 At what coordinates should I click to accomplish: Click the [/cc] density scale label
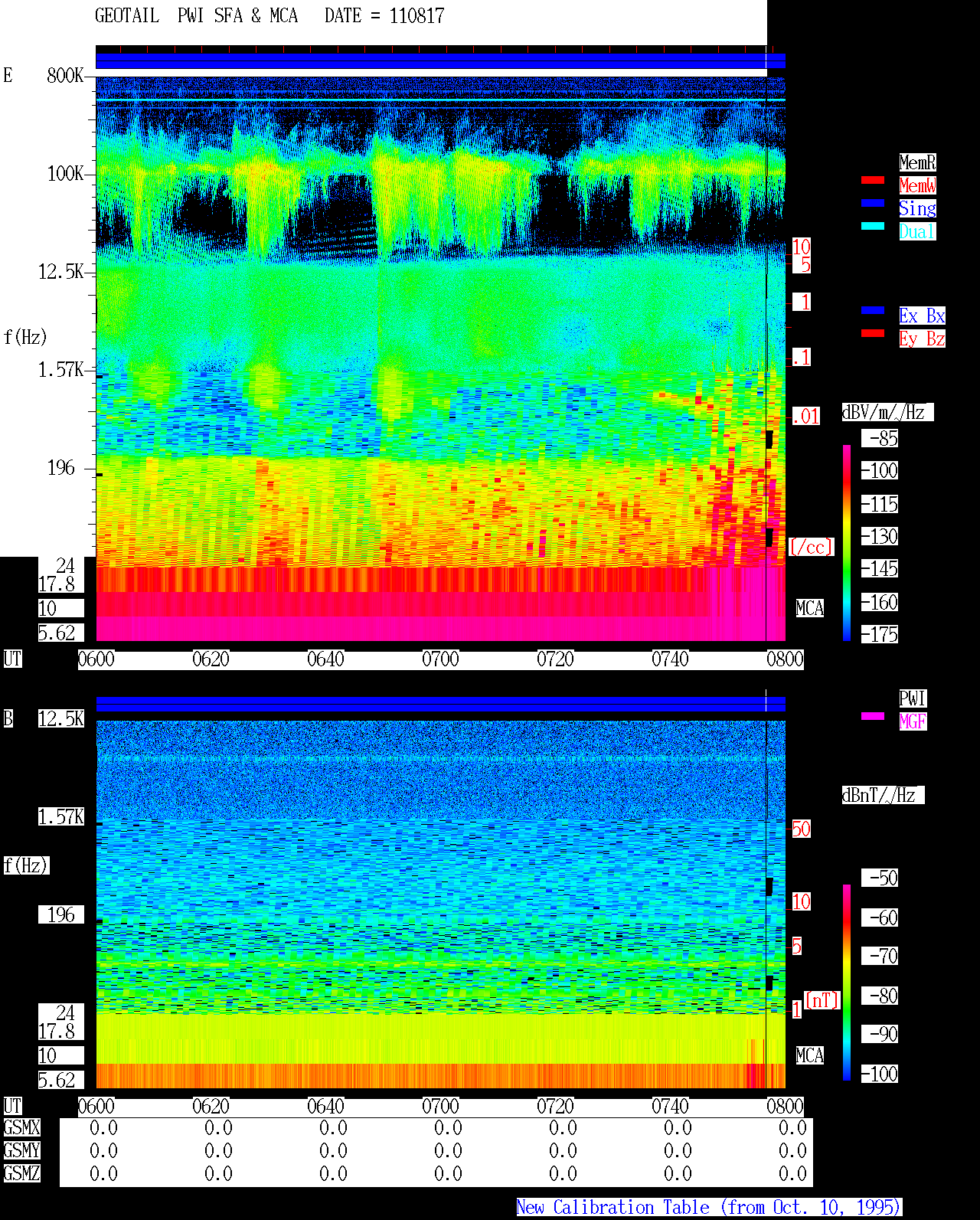(x=811, y=547)
